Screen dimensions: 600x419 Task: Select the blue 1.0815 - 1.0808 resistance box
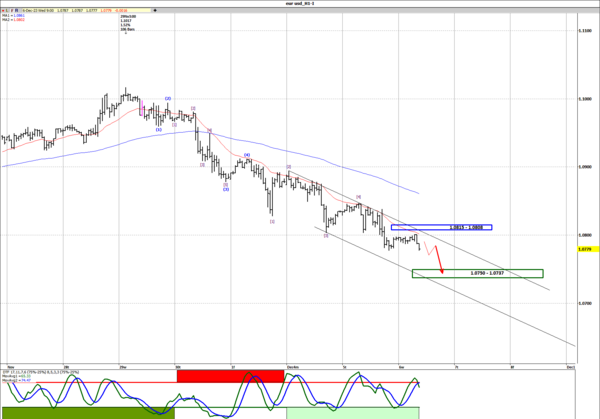[441, 227]
